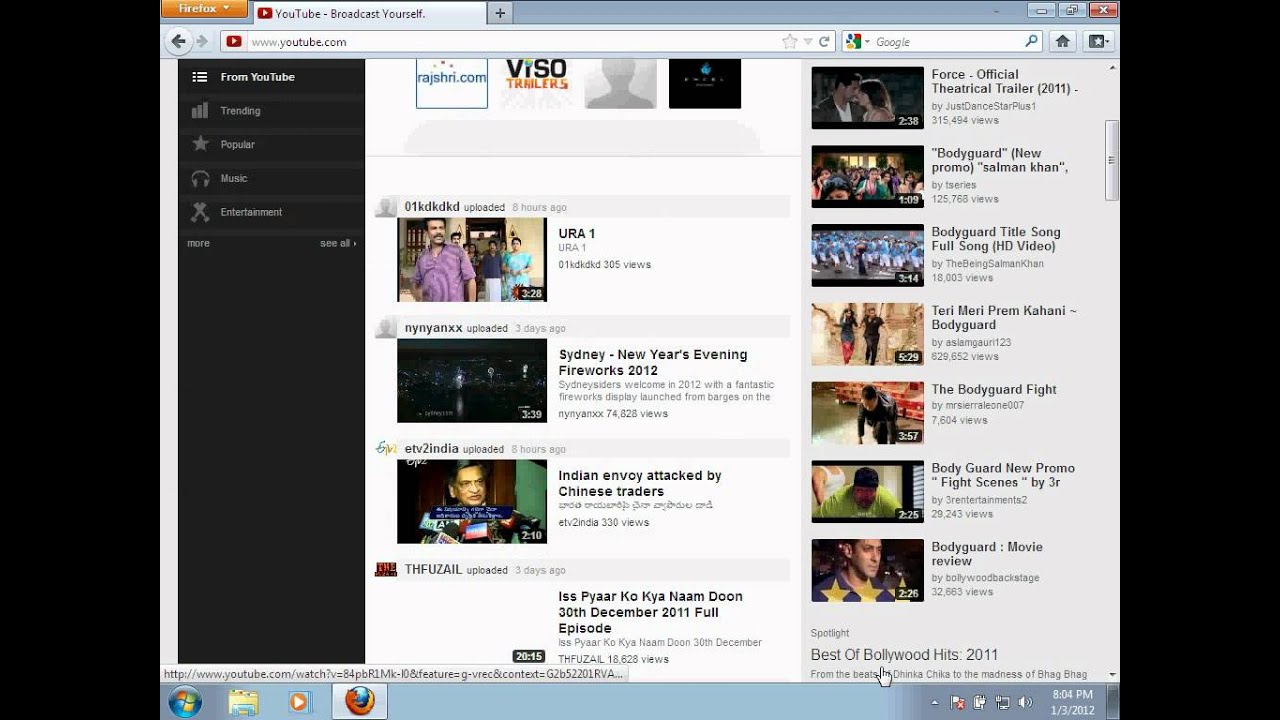1280x720 pixels.
Task: Show hidden tray icons arrow
Action: click(935, 703)
